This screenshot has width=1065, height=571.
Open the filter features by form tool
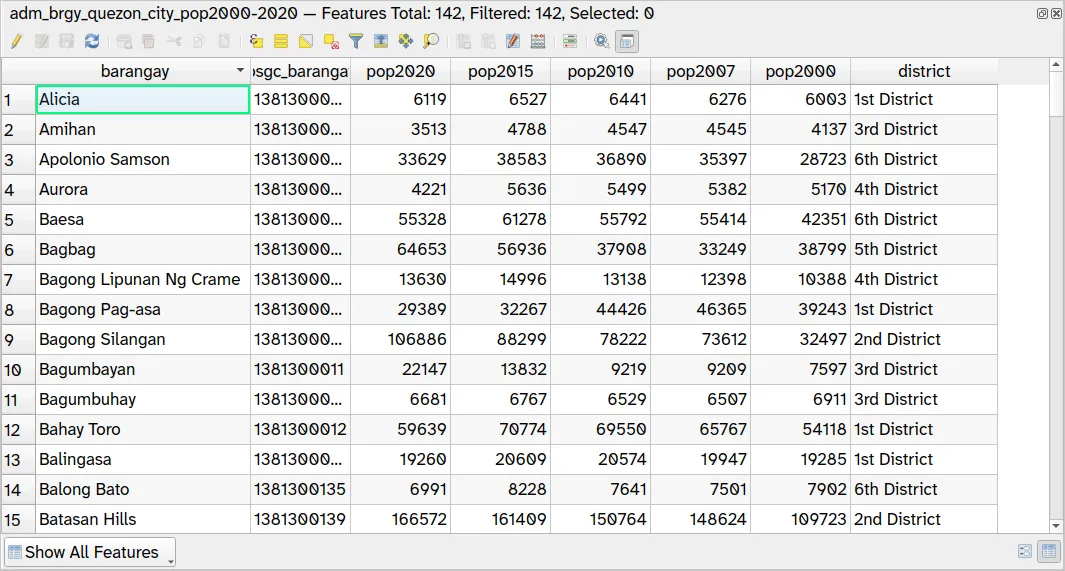(x=356, y=41)
